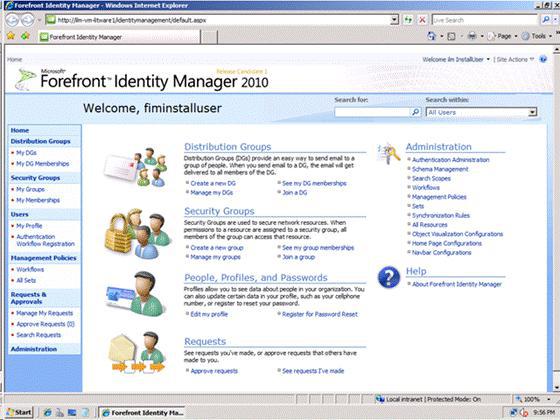Click the Refresh page icon
Viewport: 560px width, 420px height.
point(408,20)
